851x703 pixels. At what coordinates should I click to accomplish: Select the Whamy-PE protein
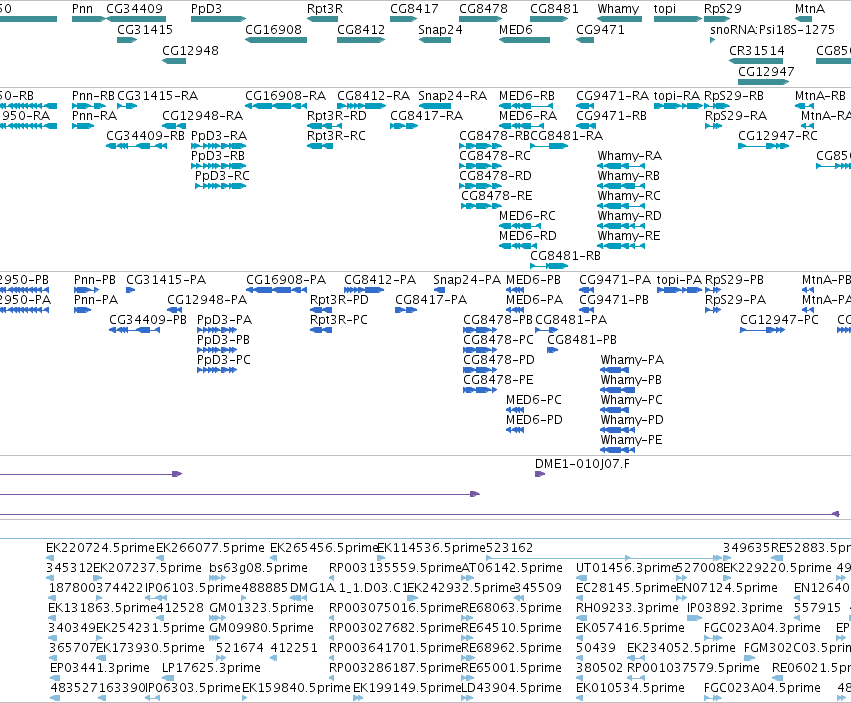pos(618,450)
